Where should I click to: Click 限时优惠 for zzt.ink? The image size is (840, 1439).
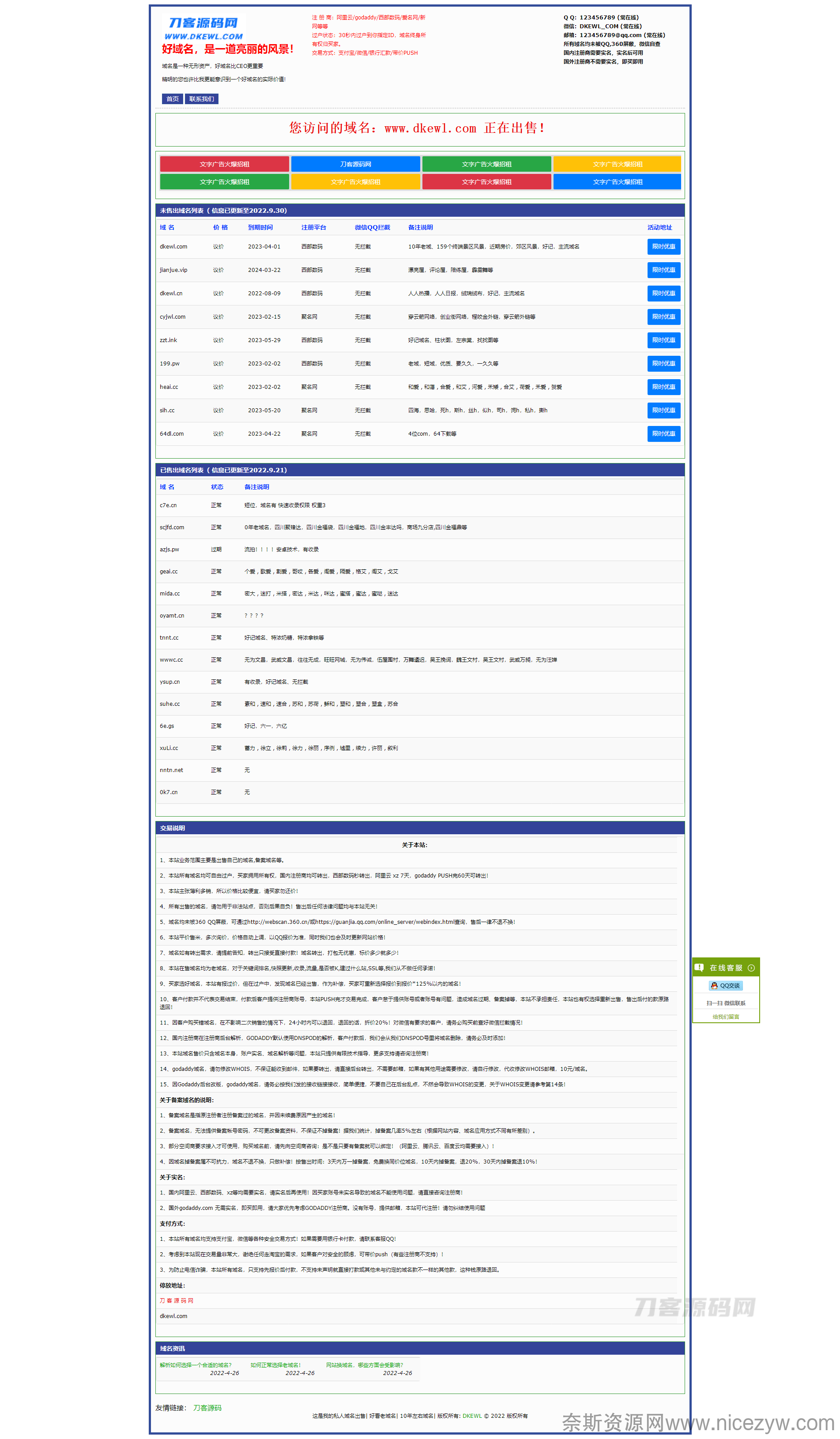(663, 340)
